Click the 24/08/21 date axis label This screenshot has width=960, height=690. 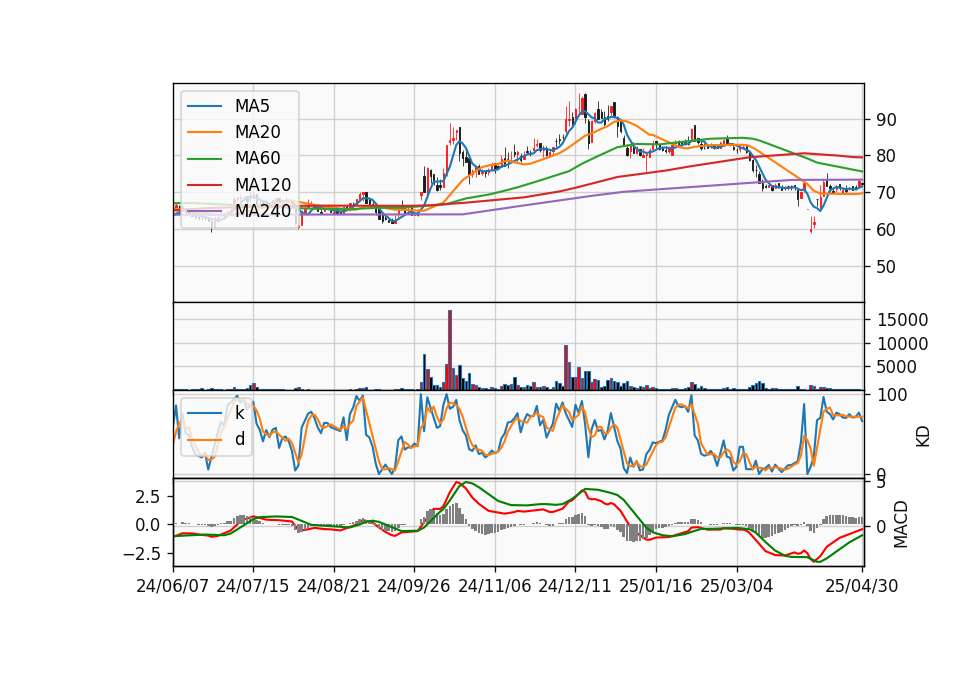pos(334,586)
